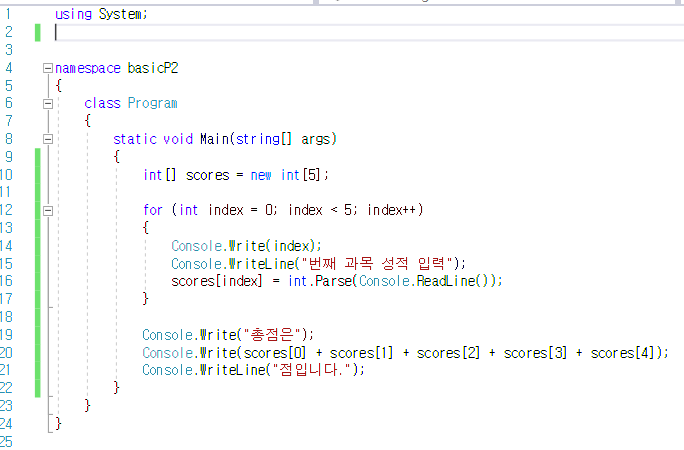
Task: Click 'index++' in the for loop header
Action: pyautogui.click(x=391, y=210)
